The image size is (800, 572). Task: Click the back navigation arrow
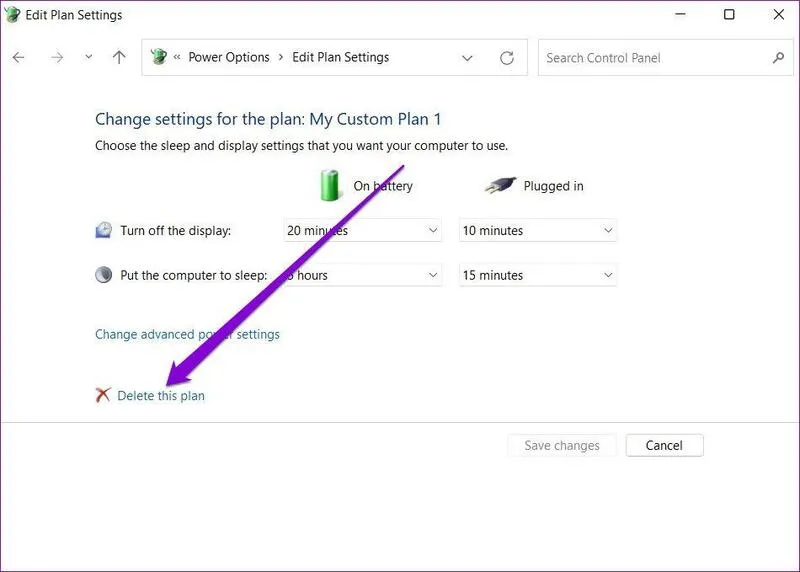[18, 58]
